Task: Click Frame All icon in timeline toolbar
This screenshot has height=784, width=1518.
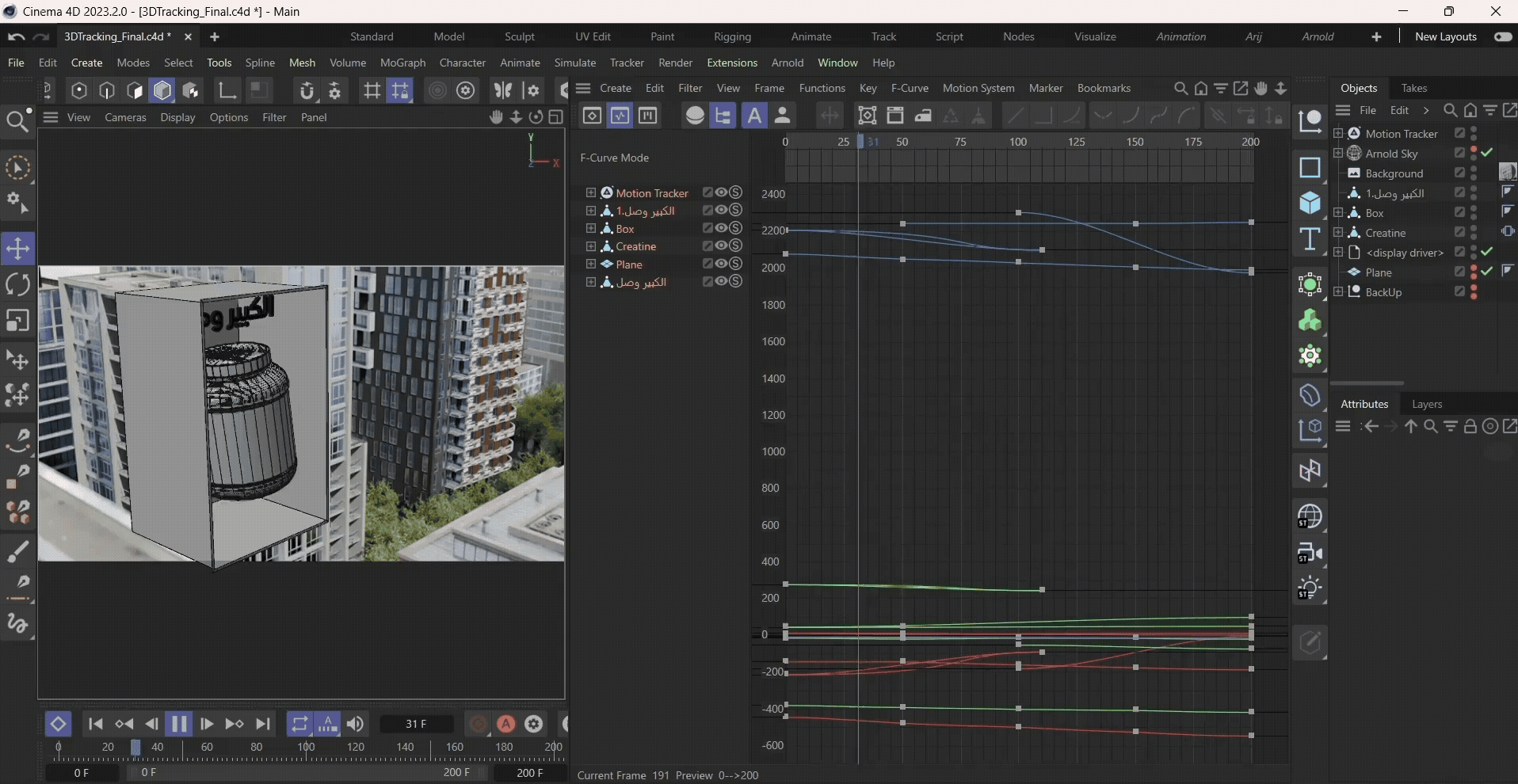Action: pyautogui.click(x=867, y=116)
